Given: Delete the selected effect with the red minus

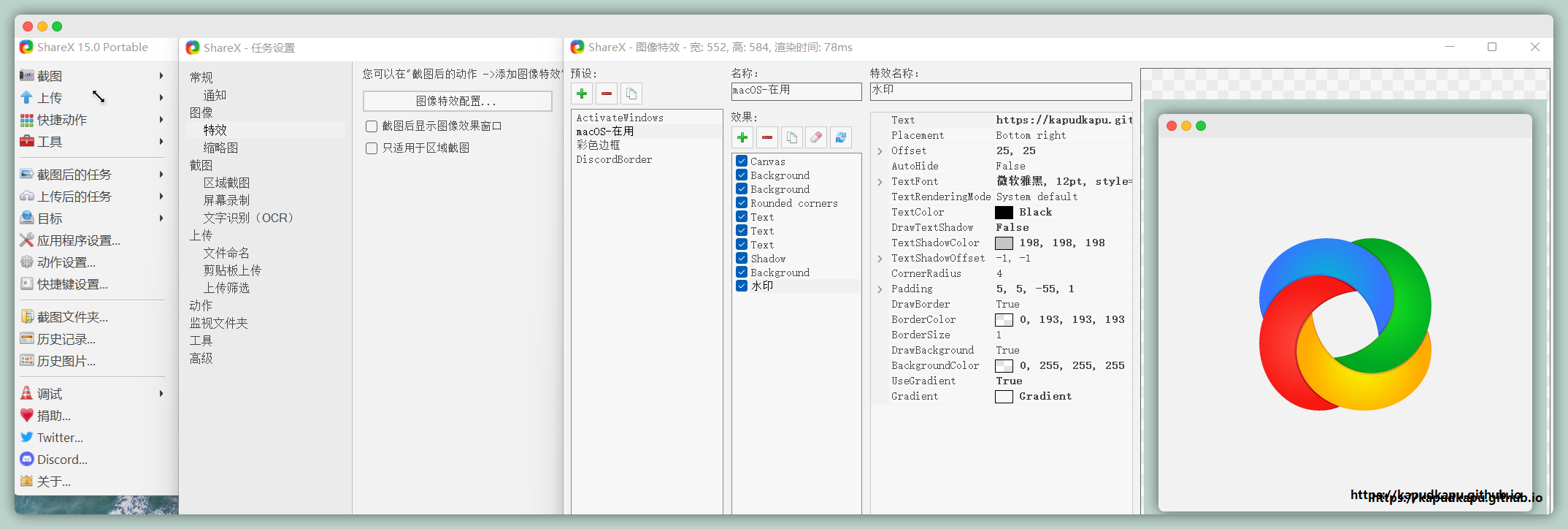Looking at the screenshot, I should coord(767,137).
